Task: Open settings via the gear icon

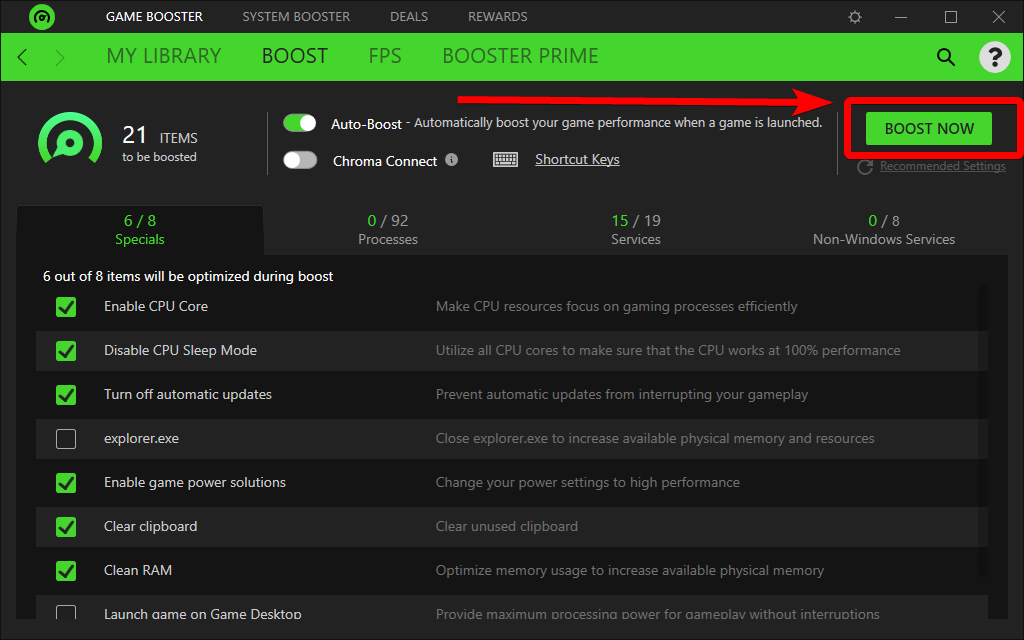Action: [855, 17]
